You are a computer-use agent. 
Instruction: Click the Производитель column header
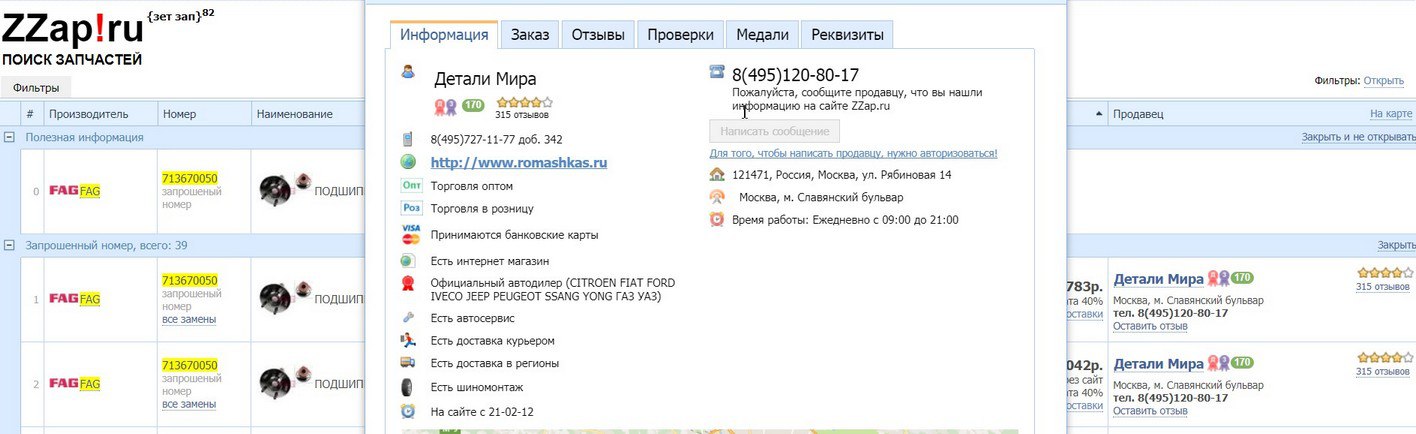tap(88, 114)
